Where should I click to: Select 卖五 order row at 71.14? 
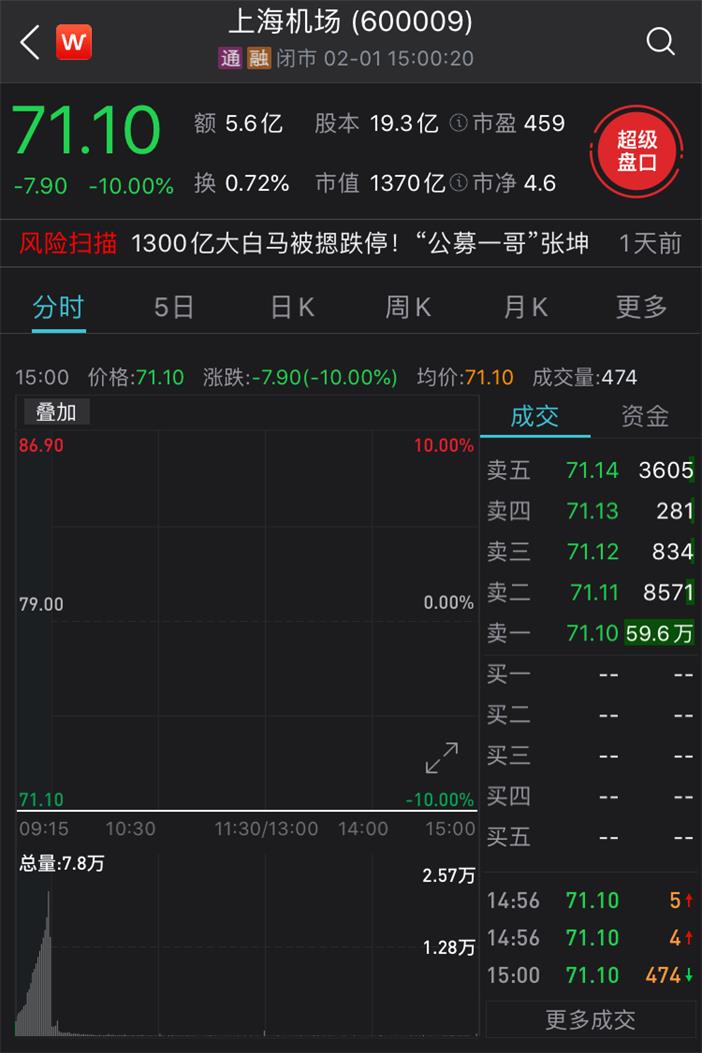coord(590,470)
